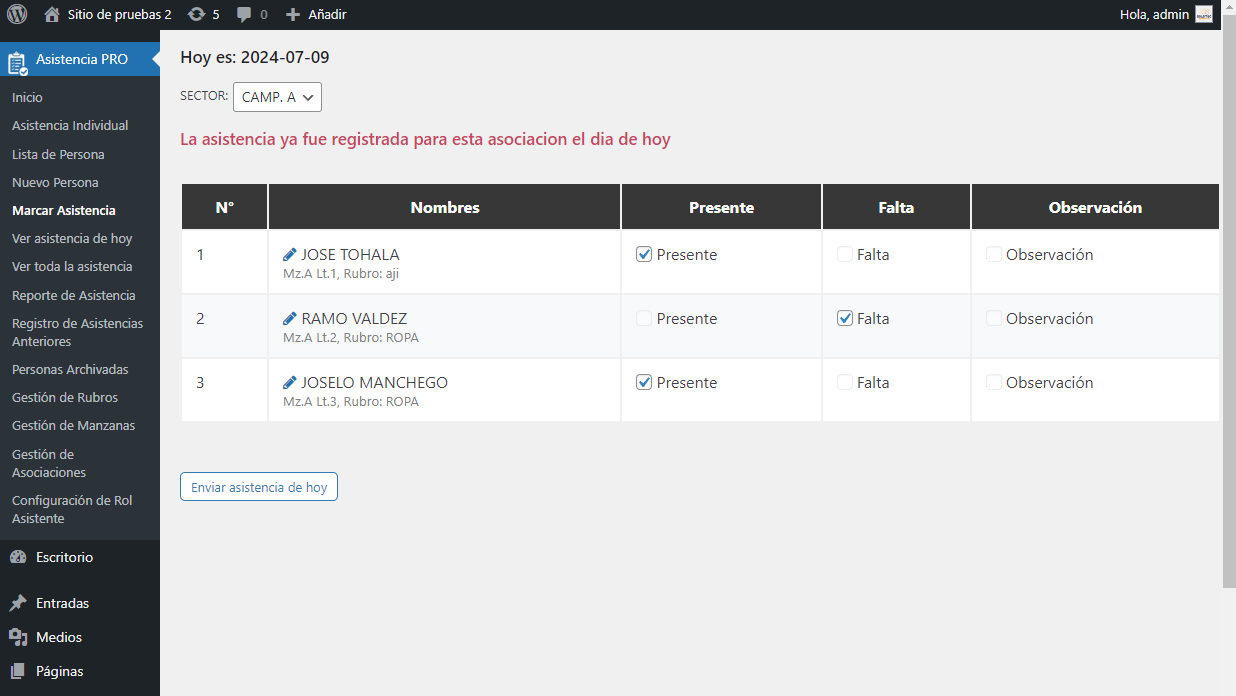Open the WordPress logo menu
This screenshot has width=1236, height=696.
(x=14, y=14)
